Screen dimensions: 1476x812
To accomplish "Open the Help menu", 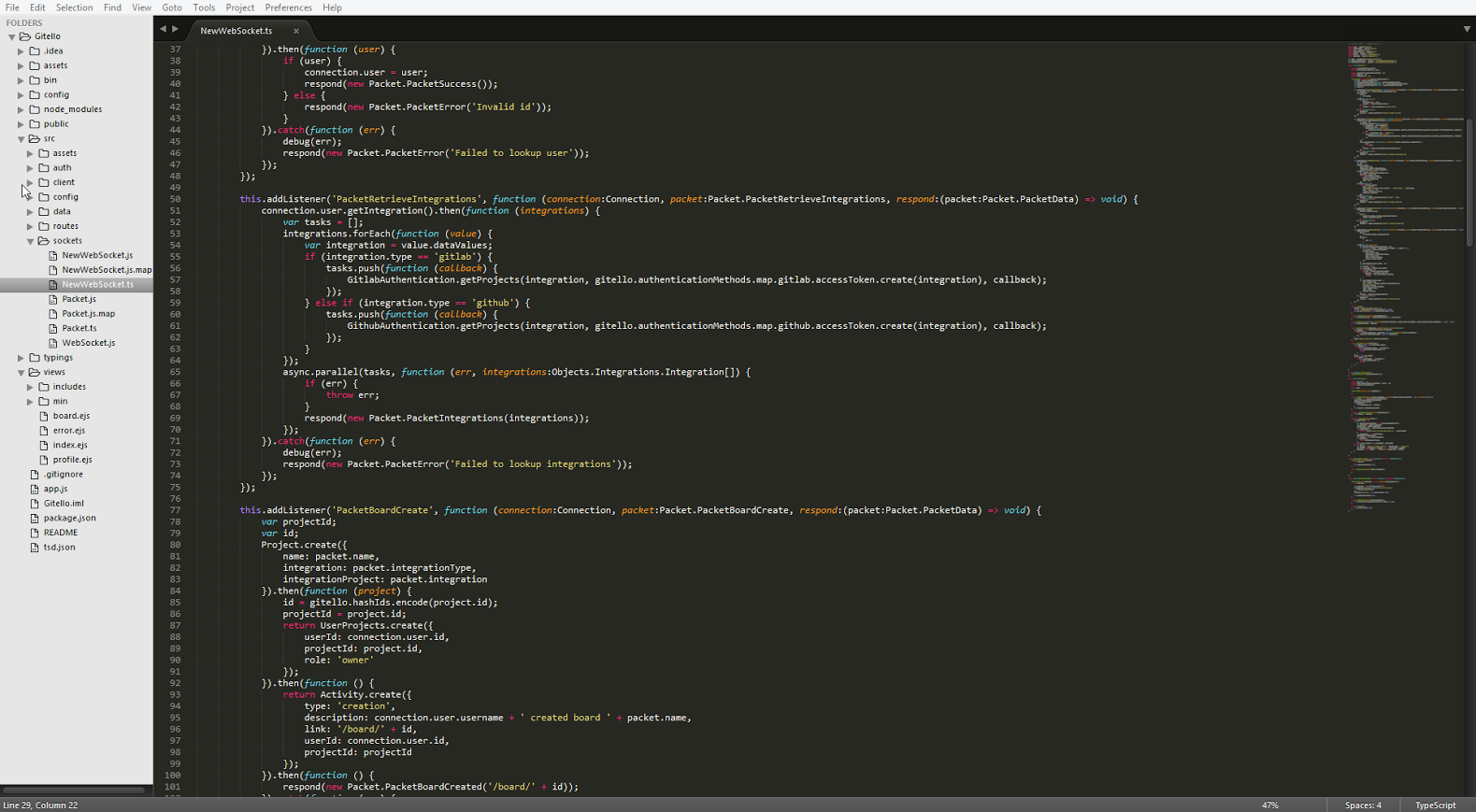I will [x=332, y=7].
